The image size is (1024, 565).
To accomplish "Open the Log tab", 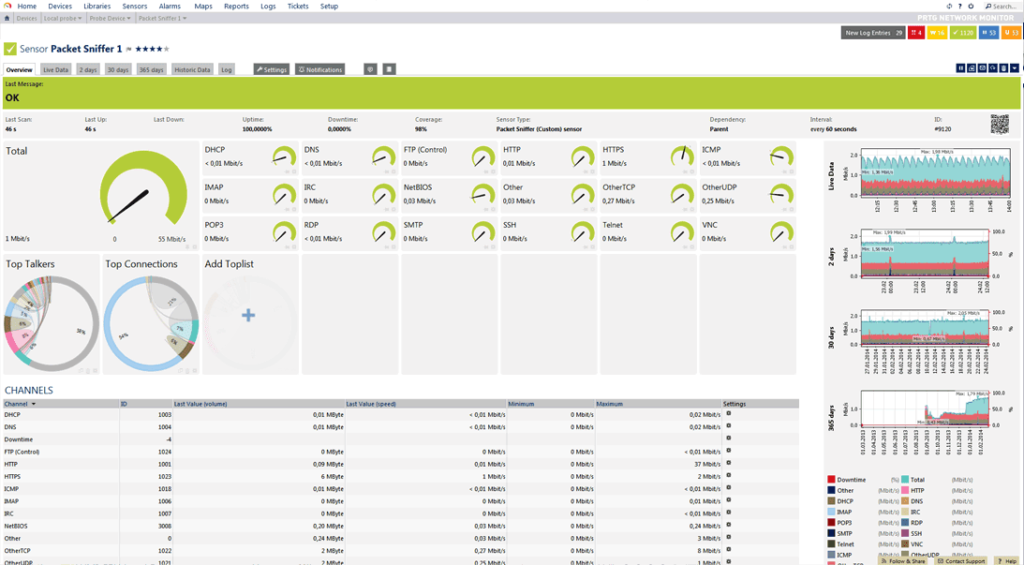I will click(x=226, y=69).
